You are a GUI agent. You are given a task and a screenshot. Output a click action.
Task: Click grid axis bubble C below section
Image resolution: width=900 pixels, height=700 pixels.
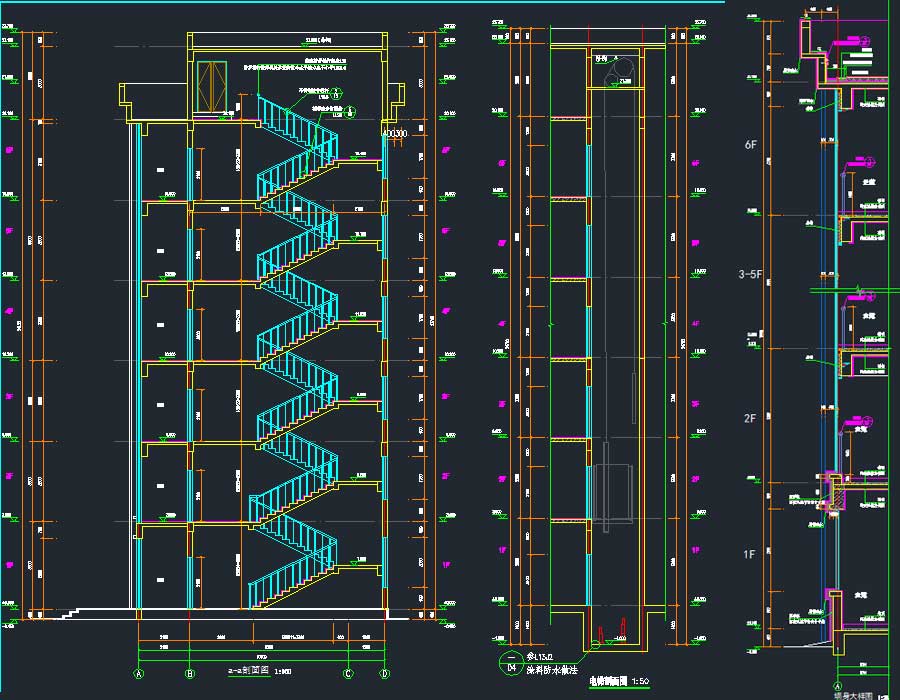(348, 673)
